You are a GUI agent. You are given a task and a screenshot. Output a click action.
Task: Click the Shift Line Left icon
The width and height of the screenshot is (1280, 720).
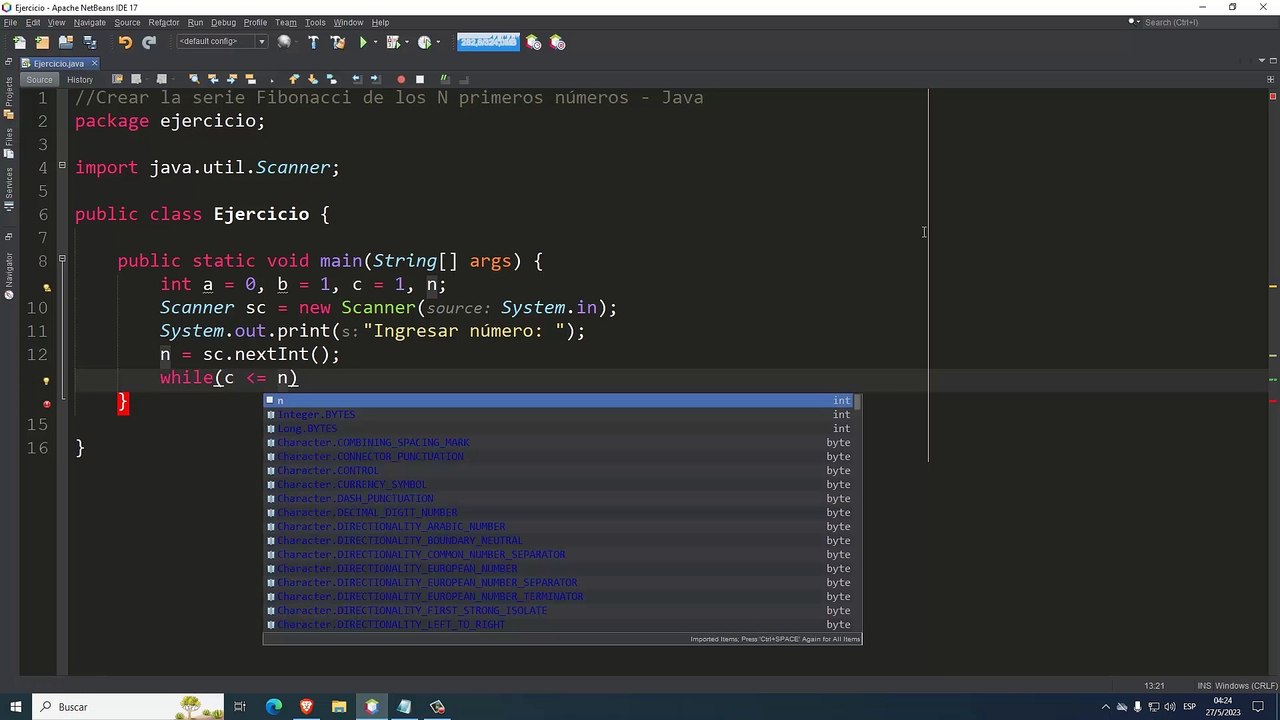tap(356, 79)
